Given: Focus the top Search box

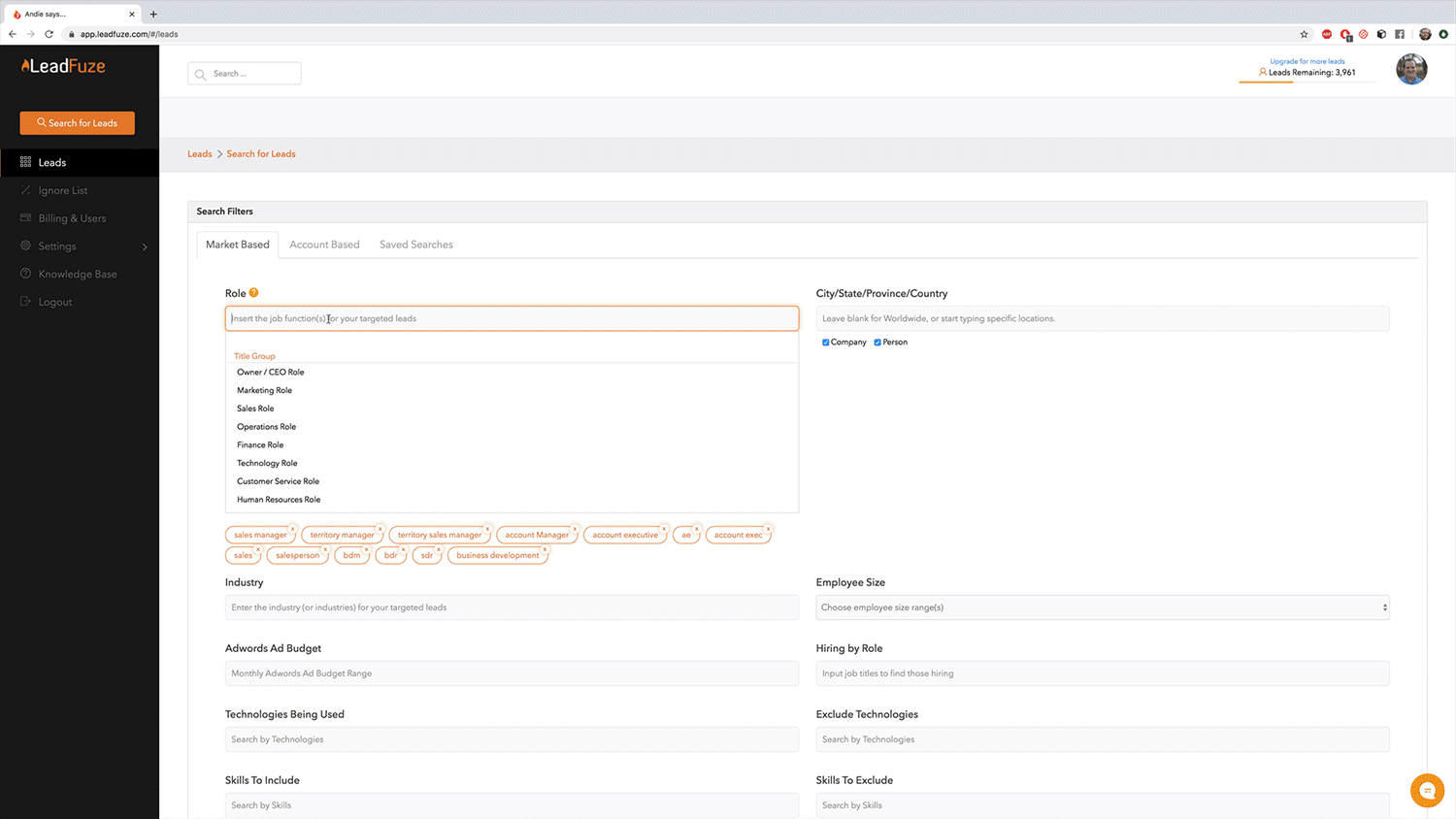Looking at the screenshot, I should 245,74.
